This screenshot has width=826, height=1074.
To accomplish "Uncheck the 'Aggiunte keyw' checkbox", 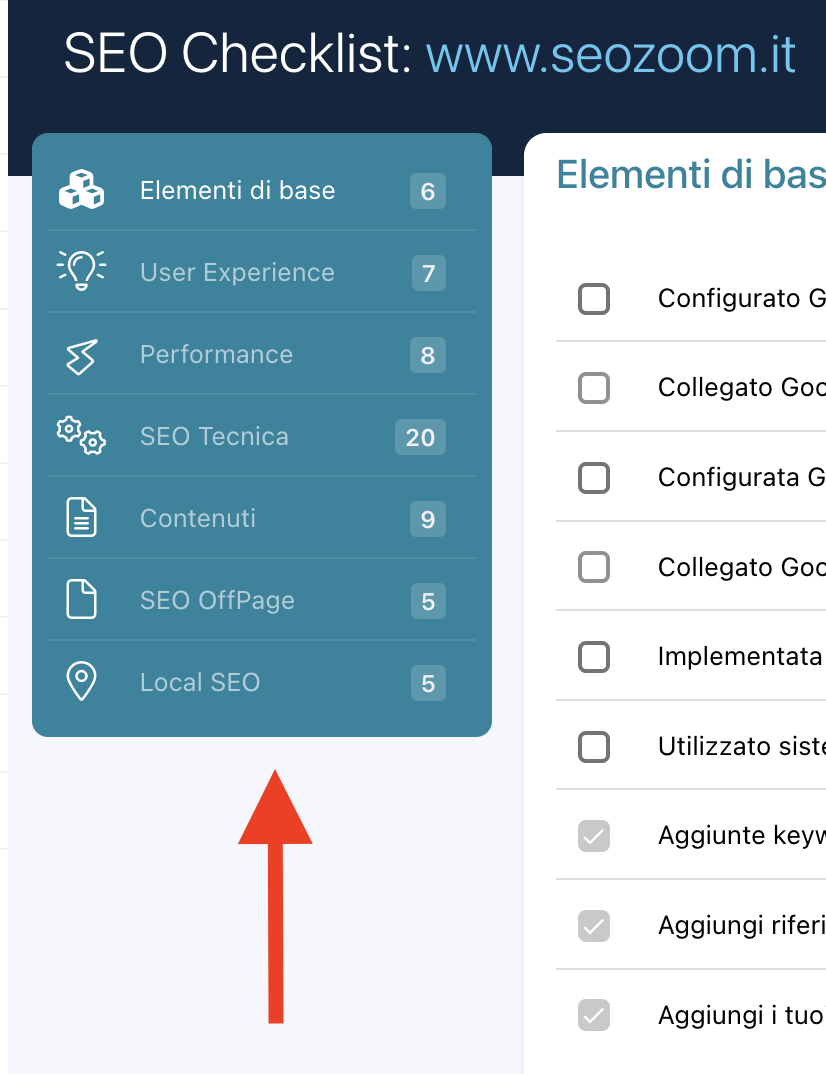I will pyautogui.click(x=594, y=836).
